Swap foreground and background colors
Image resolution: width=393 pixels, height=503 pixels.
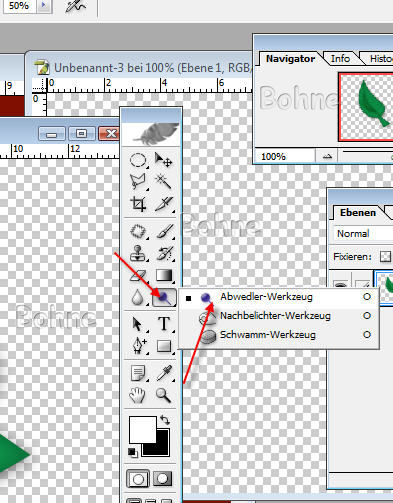[x=165, y=420]
